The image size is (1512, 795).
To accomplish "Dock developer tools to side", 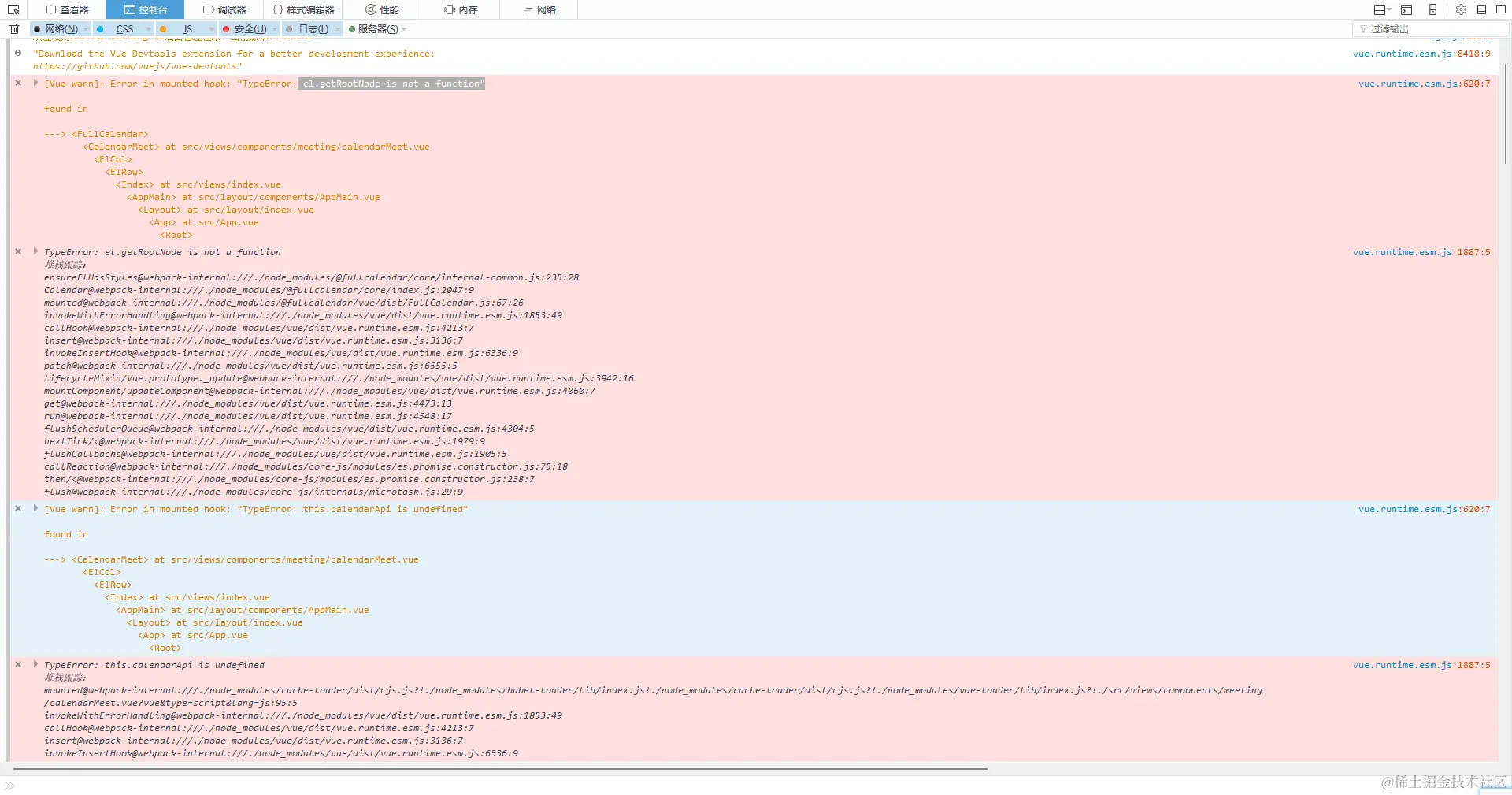I will 1501,9.
